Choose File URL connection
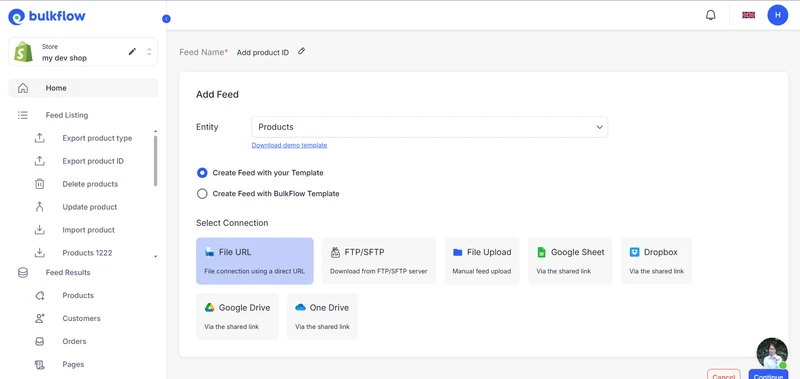The width and height of the screenshot is (800, 379). click(x=255, y=261)
